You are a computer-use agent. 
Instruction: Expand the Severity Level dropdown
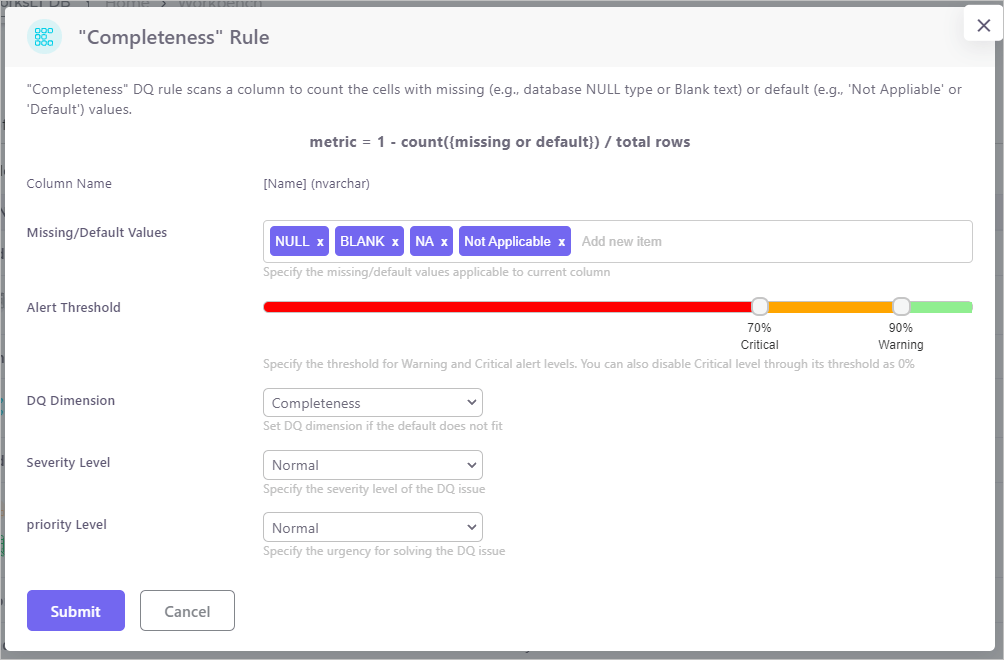(x=372, y=465)
